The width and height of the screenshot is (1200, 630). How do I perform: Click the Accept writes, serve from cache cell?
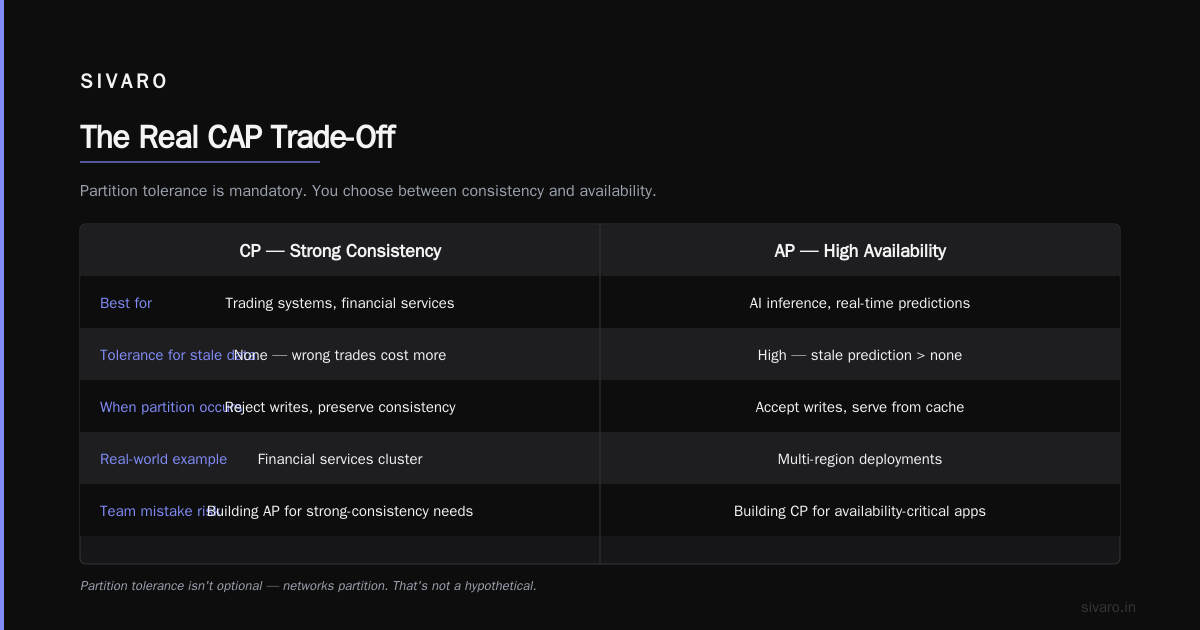[860, 407]
